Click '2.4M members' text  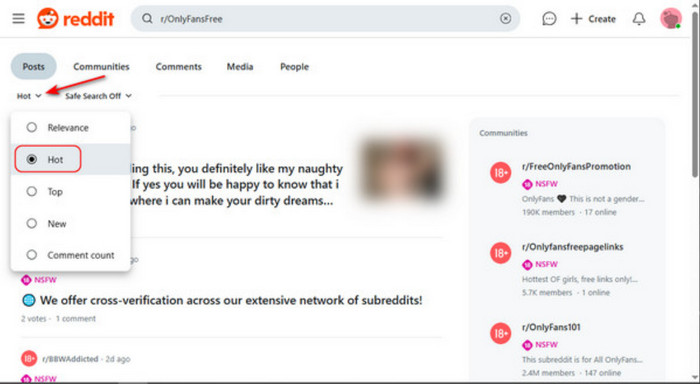(548, 373)
